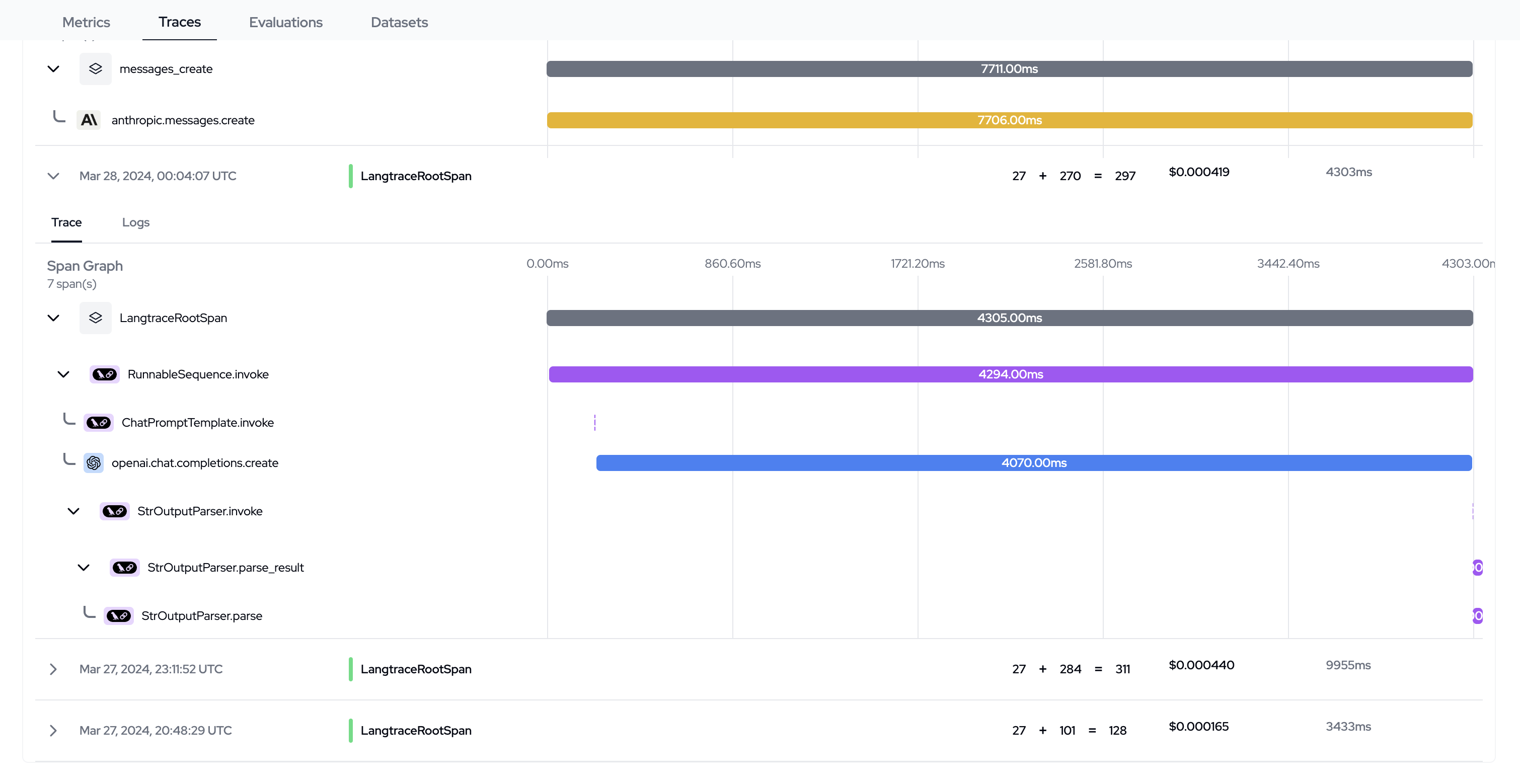Open the Metrics tab

(x=86, y=23)
